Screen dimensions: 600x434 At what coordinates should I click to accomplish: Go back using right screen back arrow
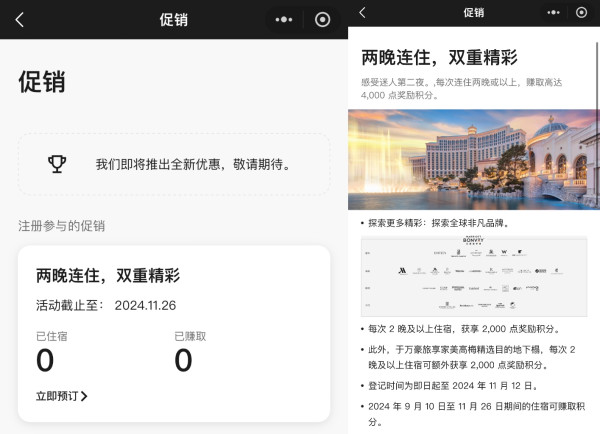pyautogui.click(x=362, y=13)
